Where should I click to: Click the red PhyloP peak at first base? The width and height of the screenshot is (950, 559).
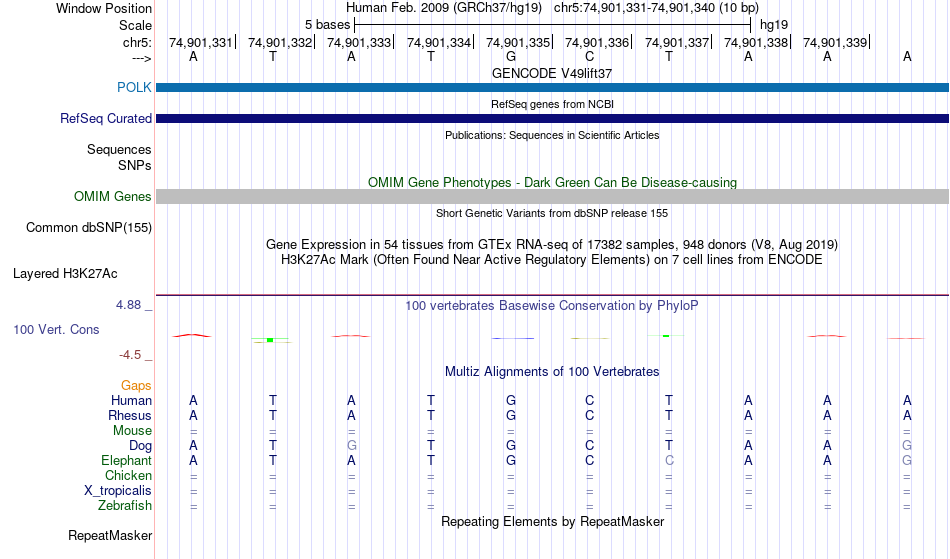point(191,335)
